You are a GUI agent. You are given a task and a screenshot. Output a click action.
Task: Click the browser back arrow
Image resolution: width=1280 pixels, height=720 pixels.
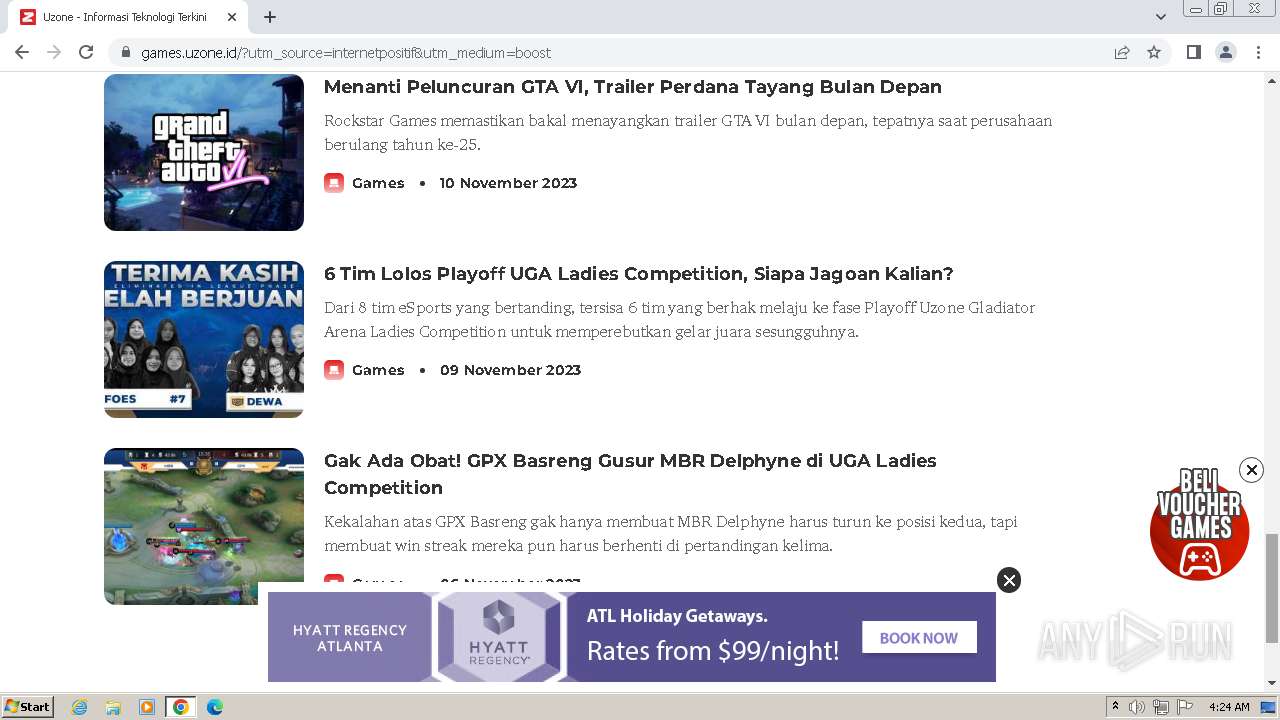pos(22,52)
